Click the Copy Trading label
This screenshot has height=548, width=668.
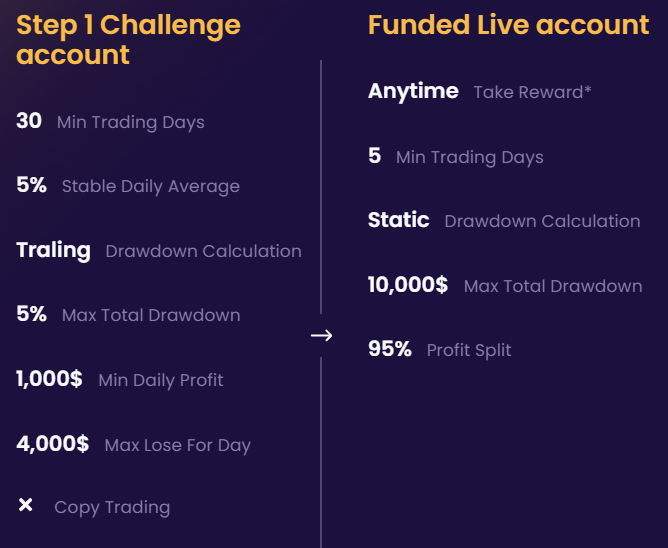[112, 507]
